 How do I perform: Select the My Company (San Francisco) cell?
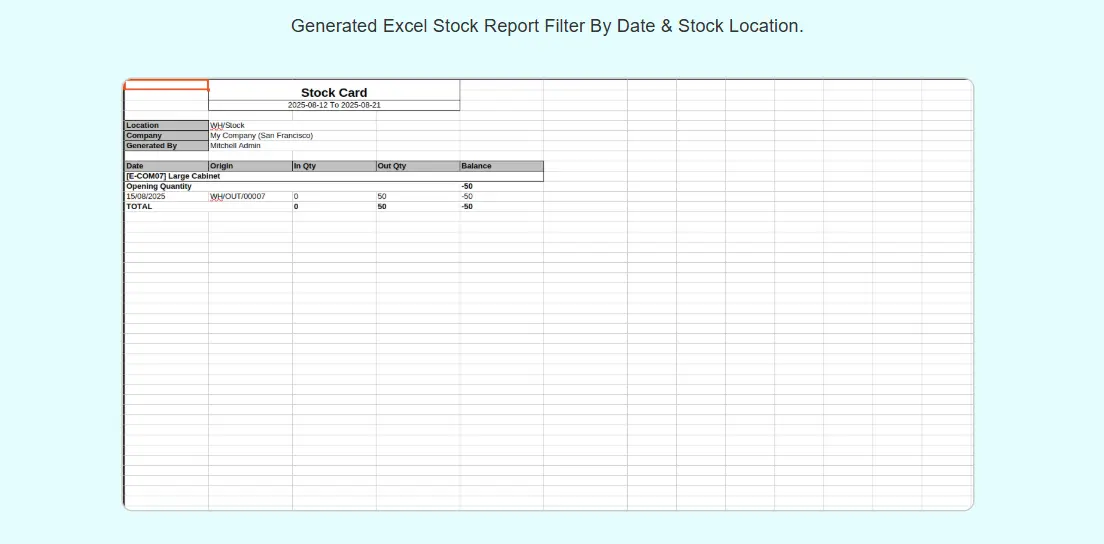[262, 136]
